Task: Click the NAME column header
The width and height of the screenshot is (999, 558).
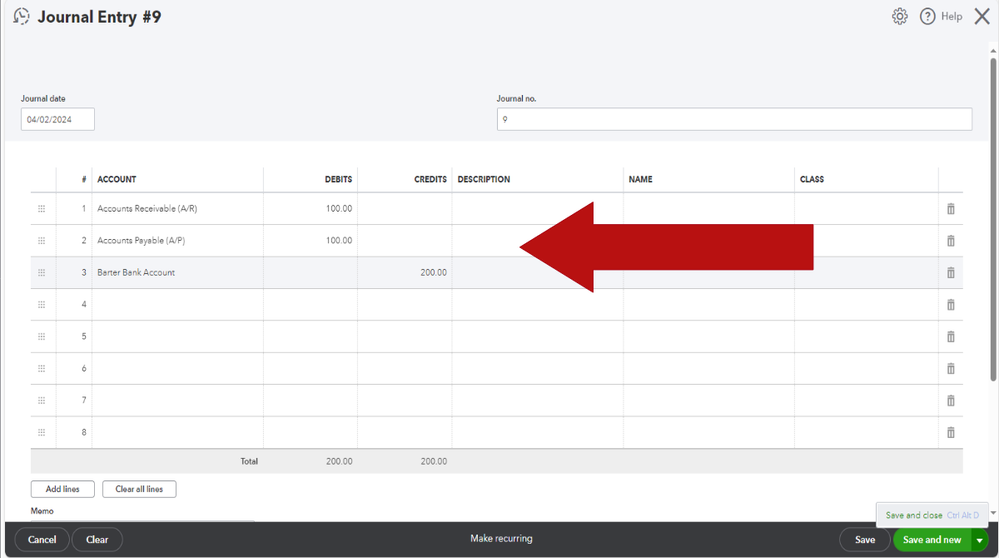Action: [x=640, y=180]
